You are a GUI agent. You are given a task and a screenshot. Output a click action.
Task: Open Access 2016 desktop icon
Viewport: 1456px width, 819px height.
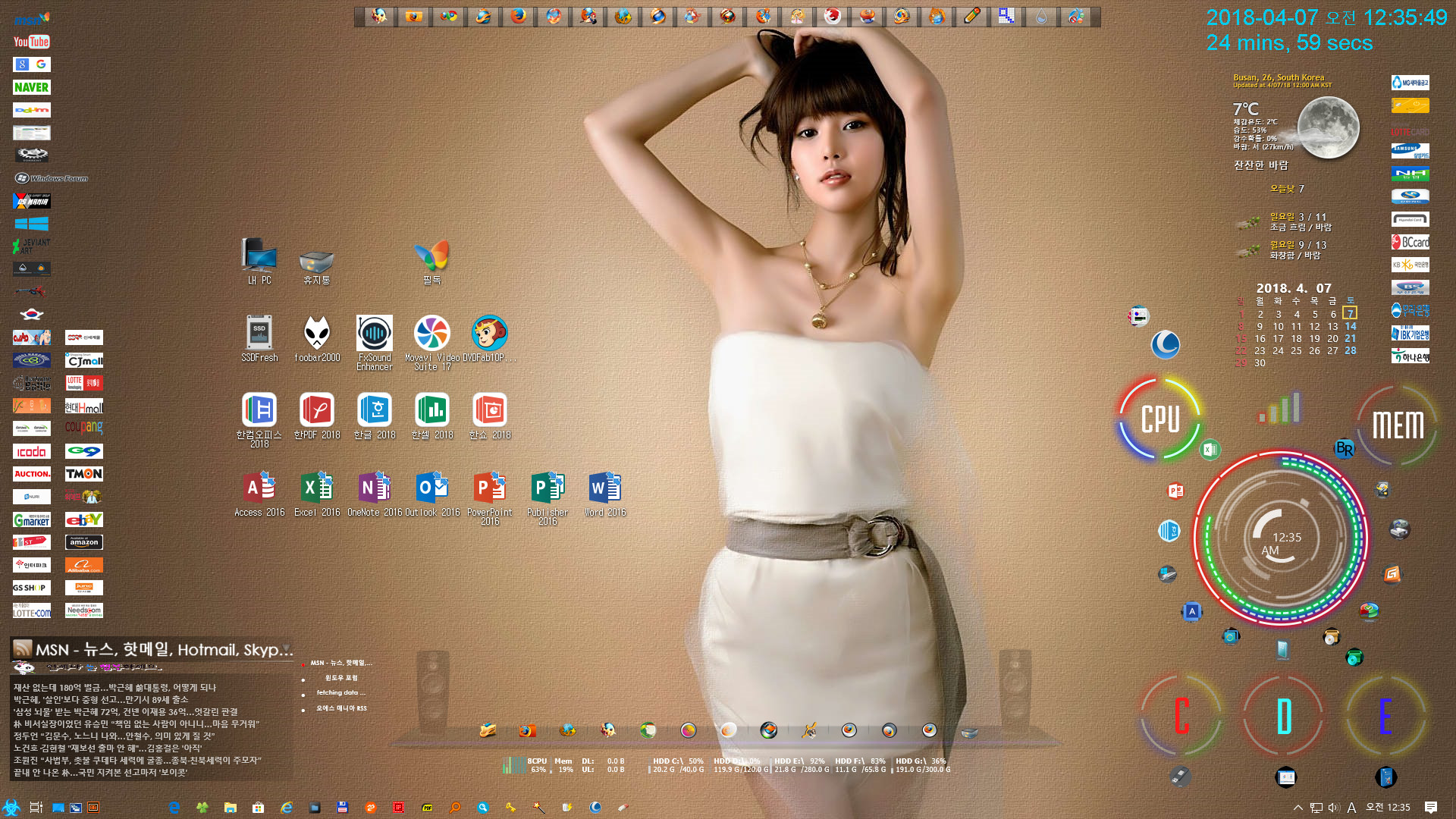[259, 494]
